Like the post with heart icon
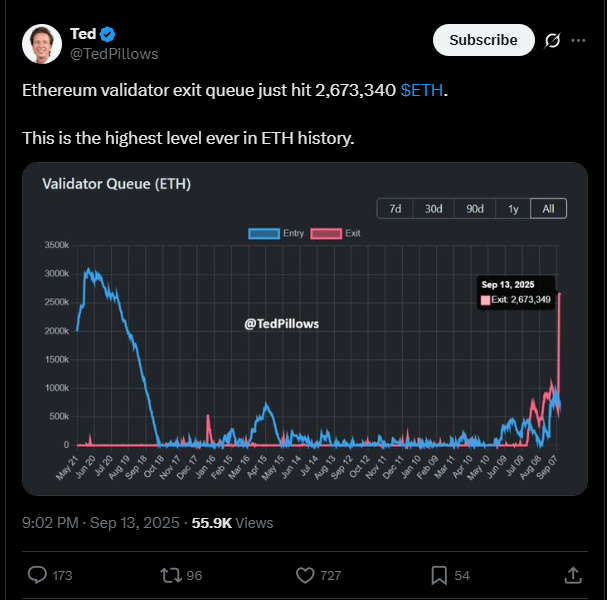Viewport: 607px width, 600px height. (x=305, y=575)
